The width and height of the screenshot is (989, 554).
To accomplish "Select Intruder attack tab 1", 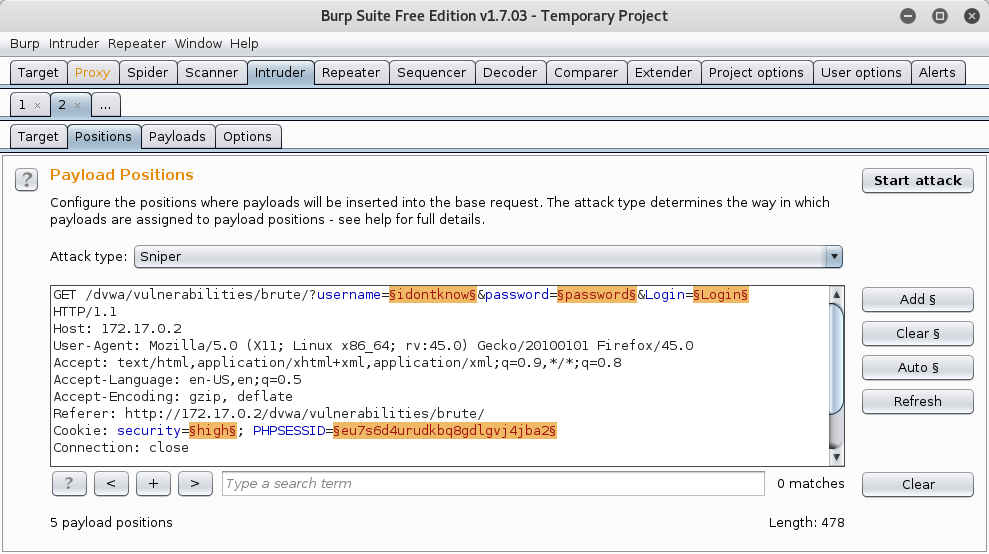I will (23, 105).
